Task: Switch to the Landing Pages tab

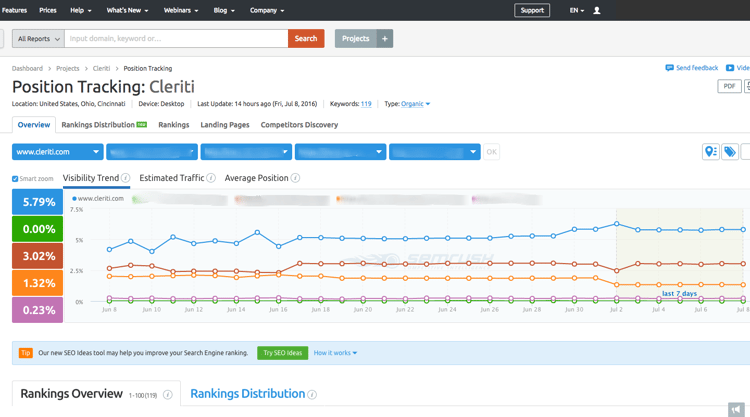Action: coord(225,125)
